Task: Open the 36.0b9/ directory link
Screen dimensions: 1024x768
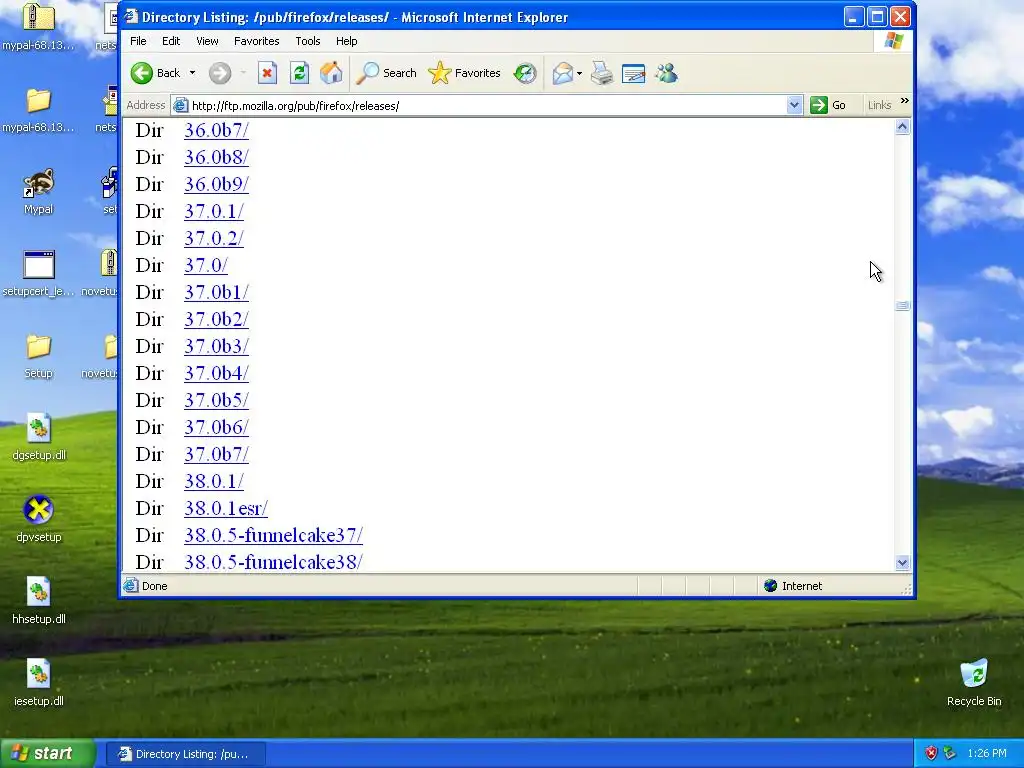Action: coord(216,184)
